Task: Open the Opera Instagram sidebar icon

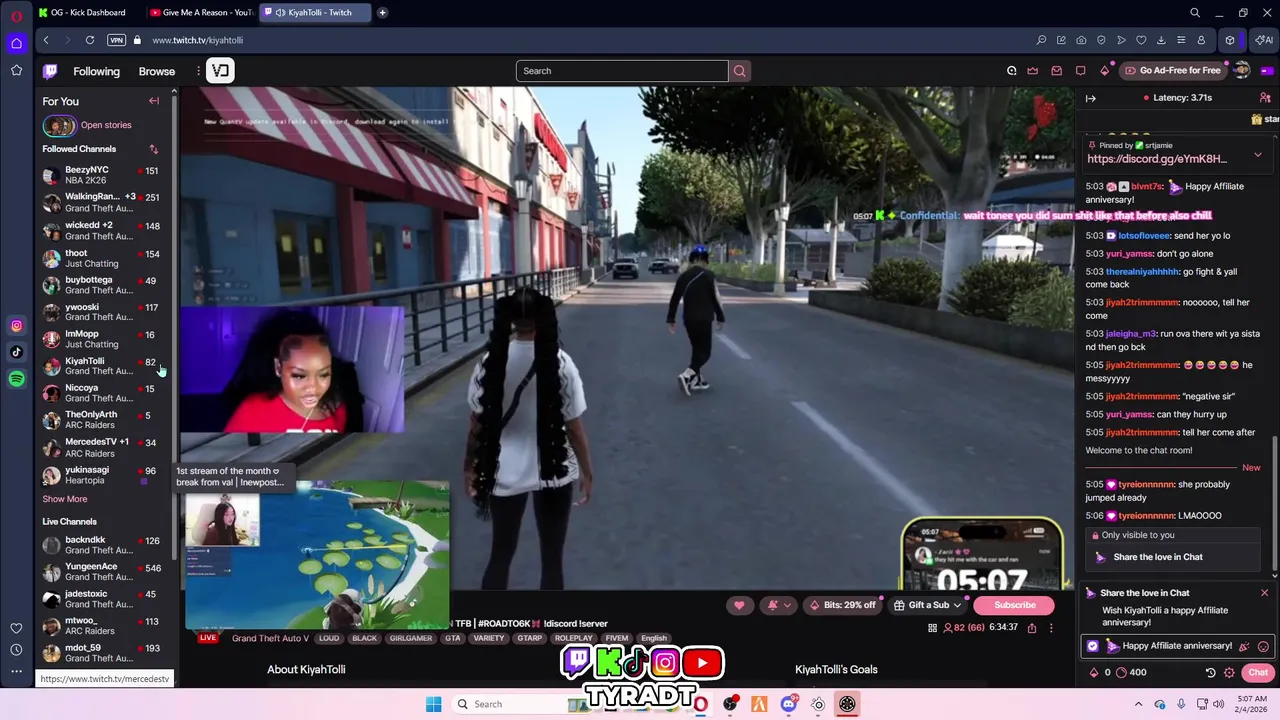Action: pos(16,325)
